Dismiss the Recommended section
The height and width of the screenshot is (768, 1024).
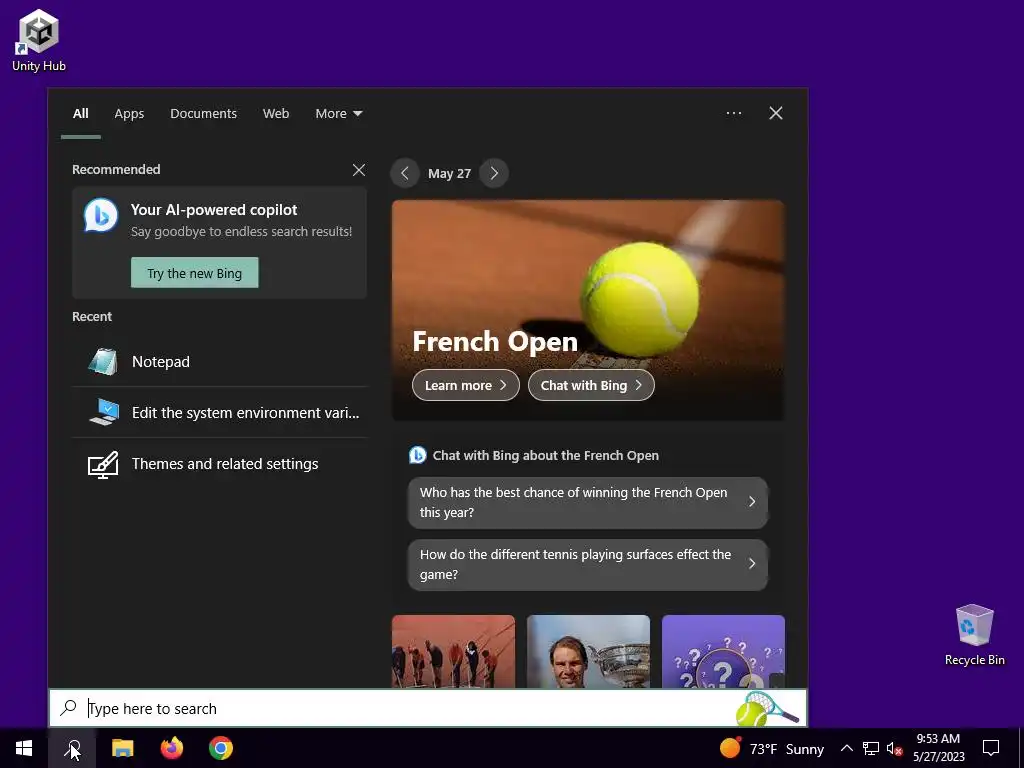pos(359,170)
